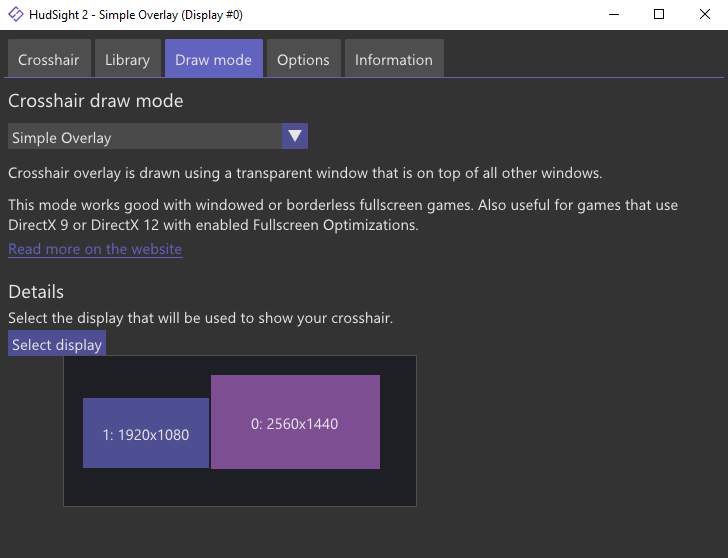The width and height of the screenshot is (728, 558).
Task: Click the HudSight logo in the title bar
Action: [16, 15]
